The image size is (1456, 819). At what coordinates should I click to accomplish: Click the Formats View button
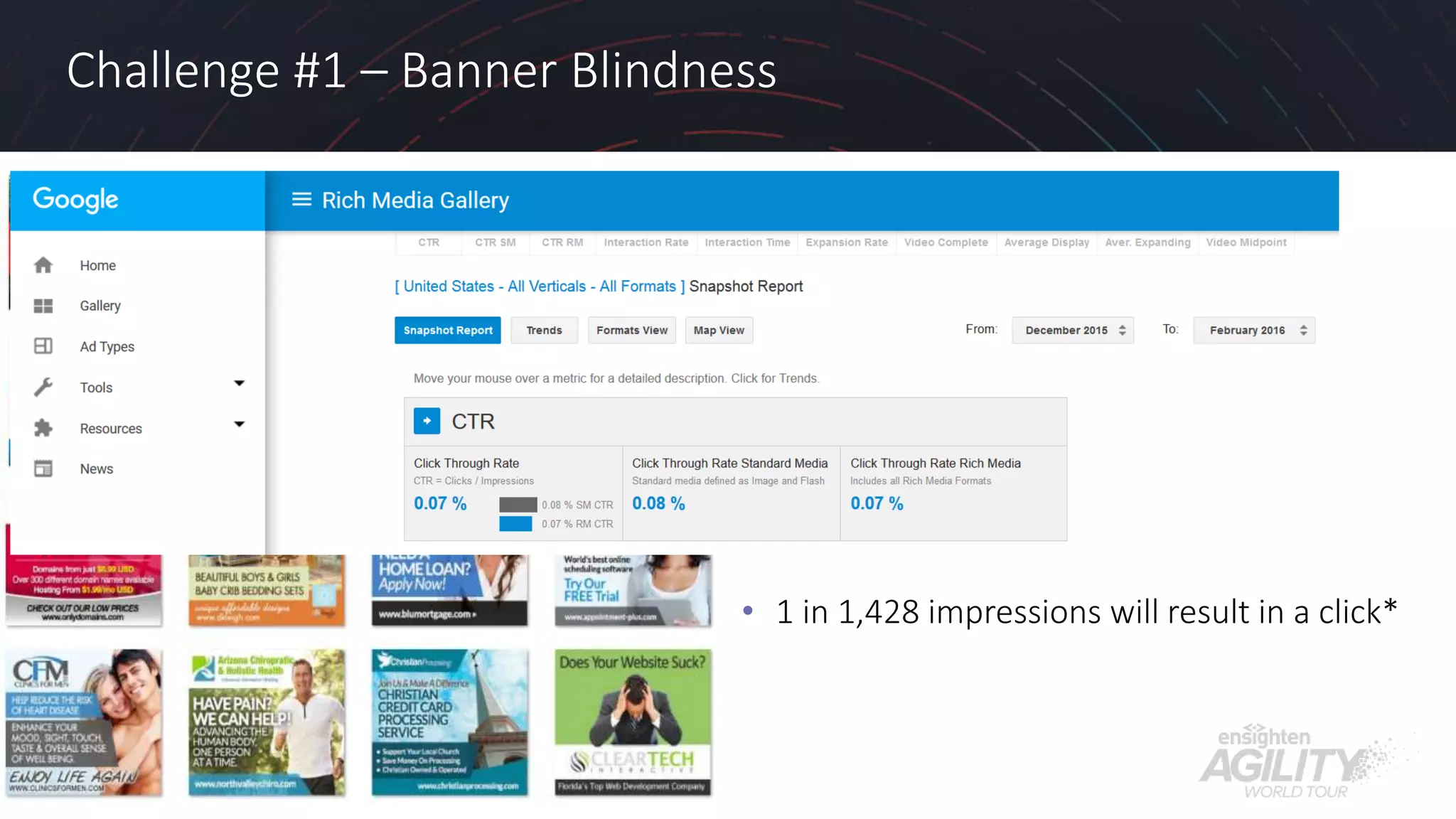click(632, 330)
